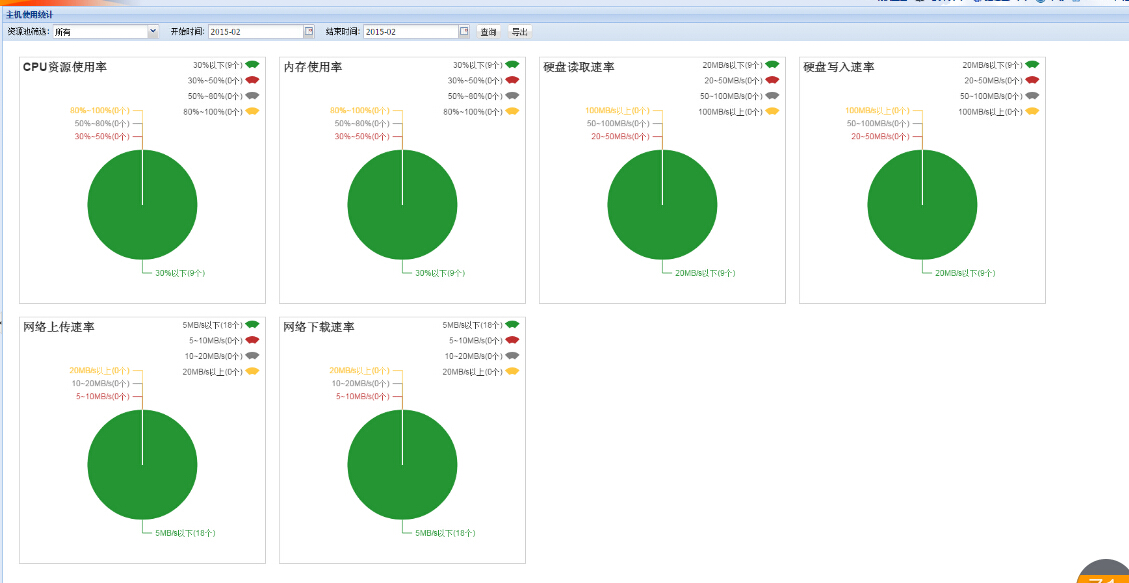The height and width of the screenshot is (583, 1129).
Task: Click the 查询 query button
Action: pos(488,32)
